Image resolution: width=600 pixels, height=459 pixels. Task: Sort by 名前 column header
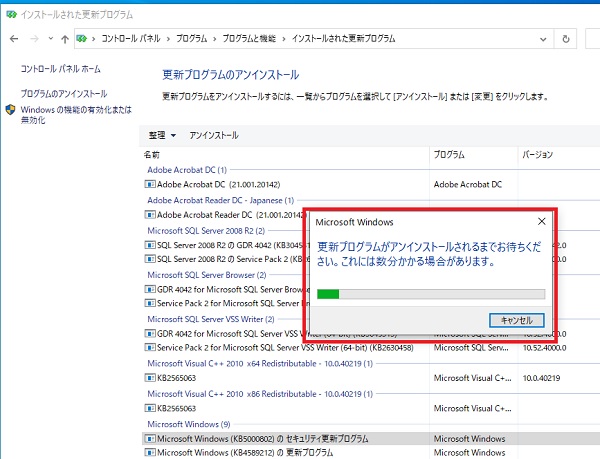[152, 155]
